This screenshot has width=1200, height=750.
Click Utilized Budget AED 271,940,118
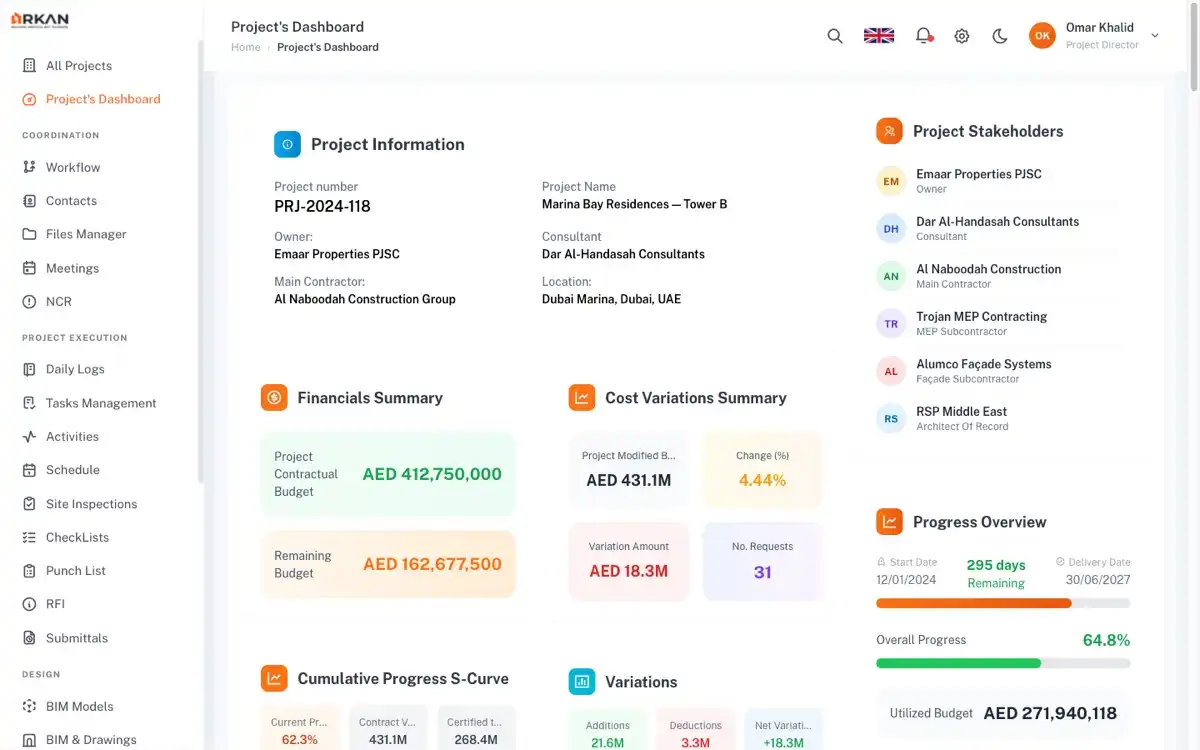1003,714
